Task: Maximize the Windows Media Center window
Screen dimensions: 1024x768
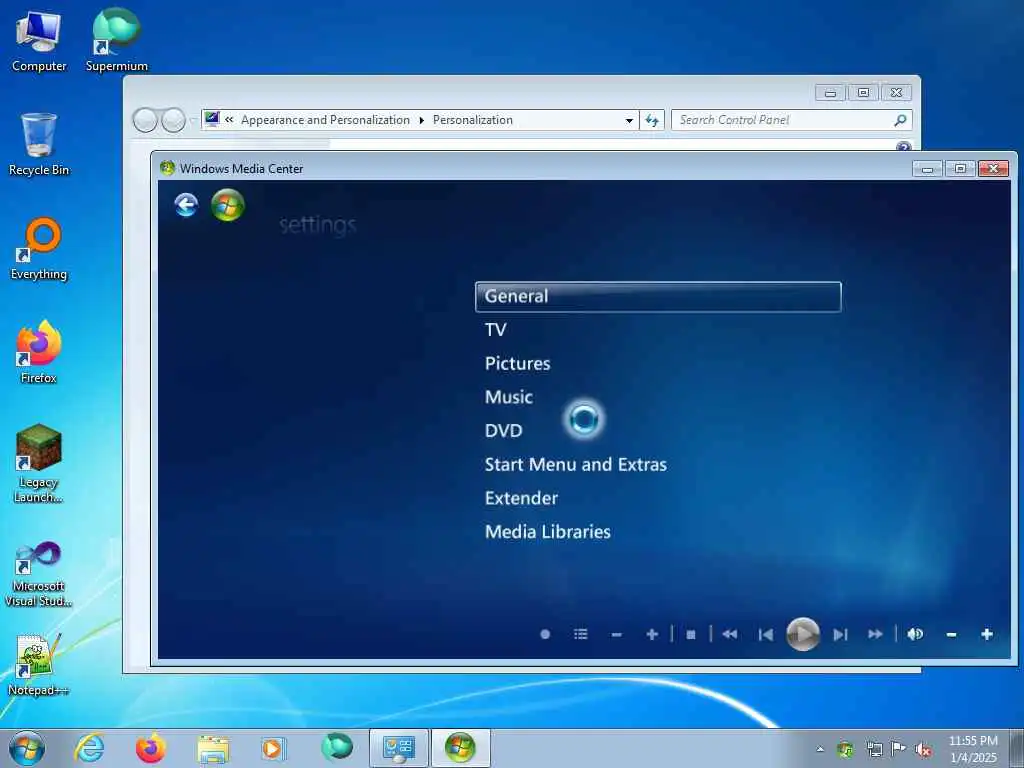Action: coord(960,169)
